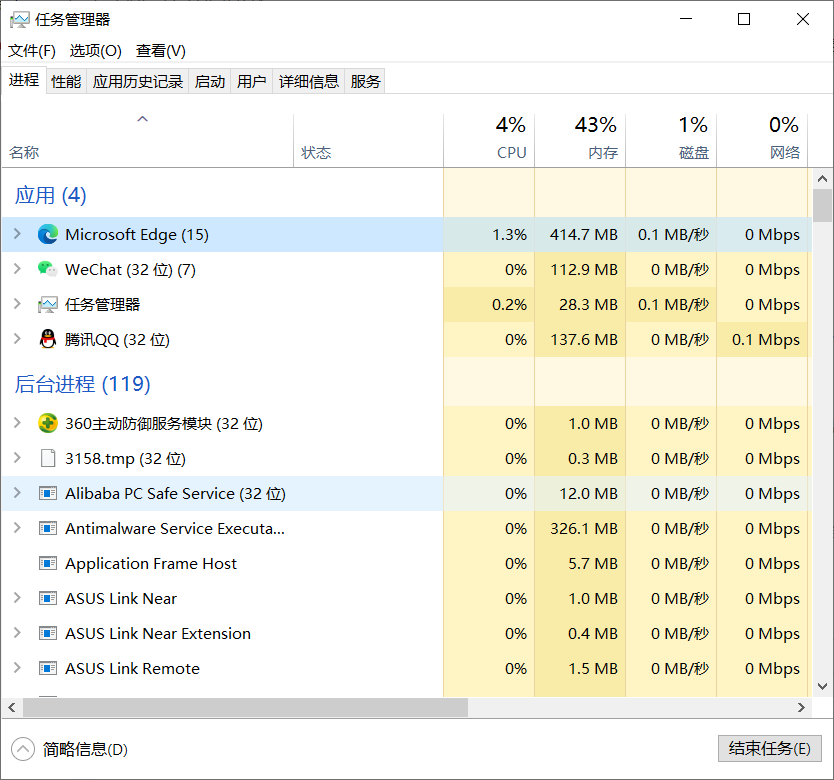Screen dimensions: 834x780
Task: Expand the ASUS Link Near Extension row
Action: pyautogui.click(x=17, y=634)
